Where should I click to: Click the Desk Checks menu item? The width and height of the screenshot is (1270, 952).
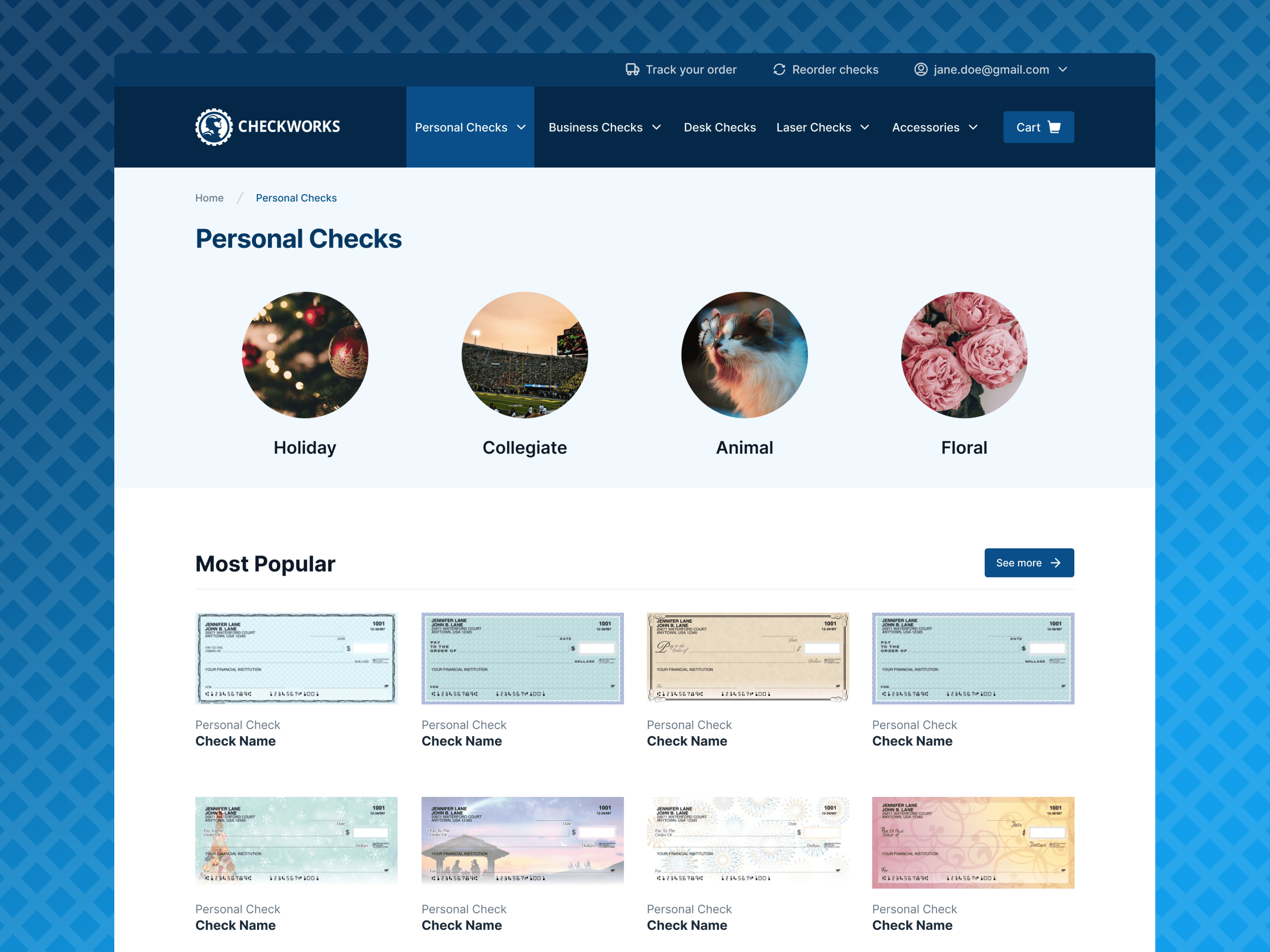[x=720, y=127]
